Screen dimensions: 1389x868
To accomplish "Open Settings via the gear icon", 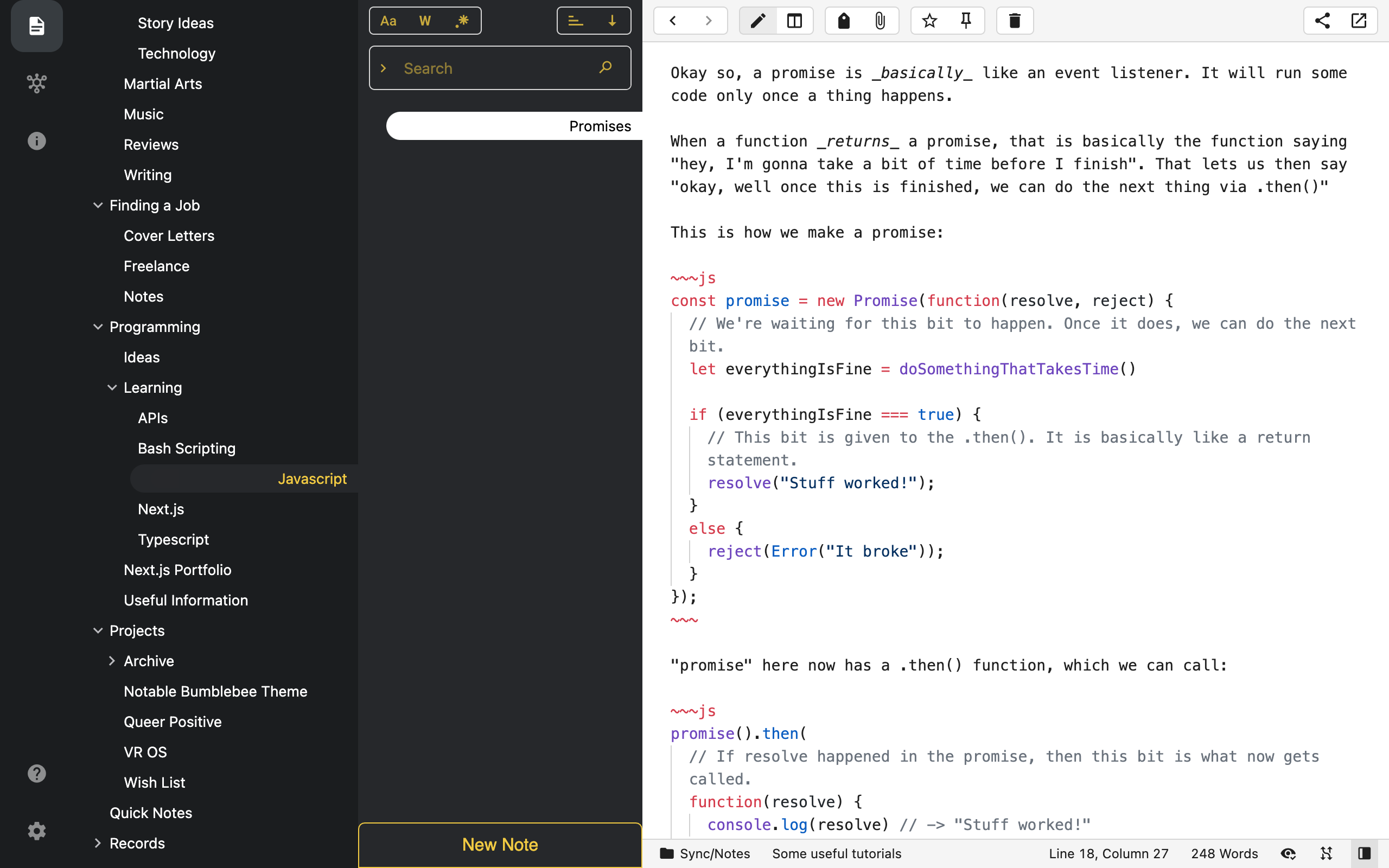I will [x=36, y=831].
